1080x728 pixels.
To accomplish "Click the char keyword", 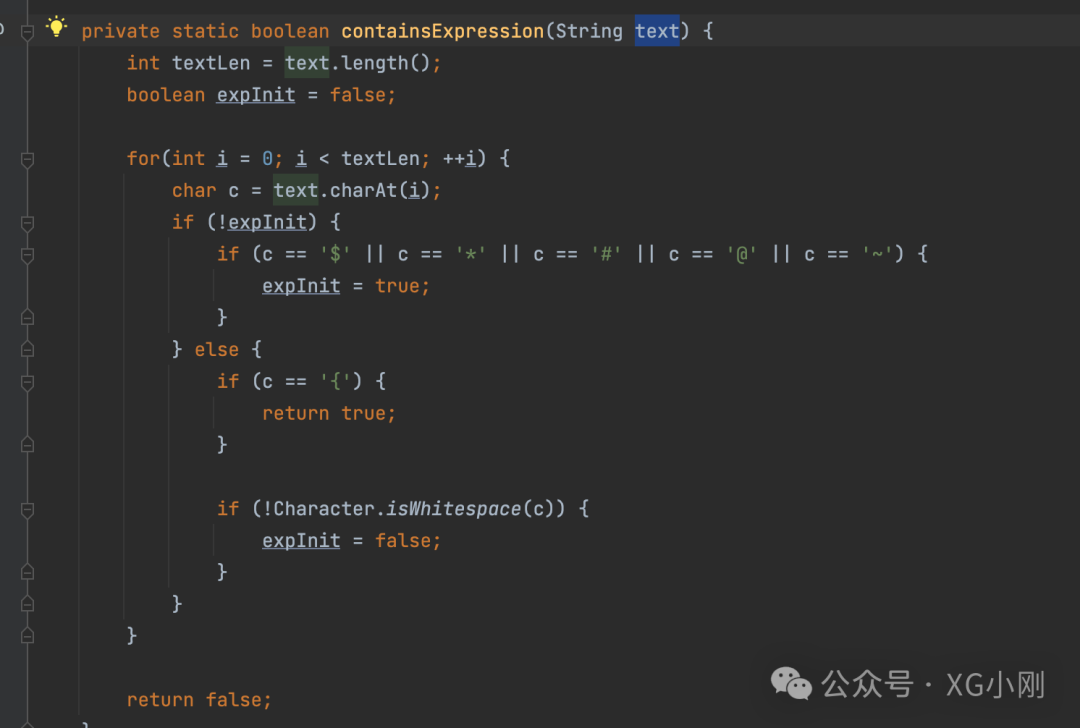I will coord(194,190).
